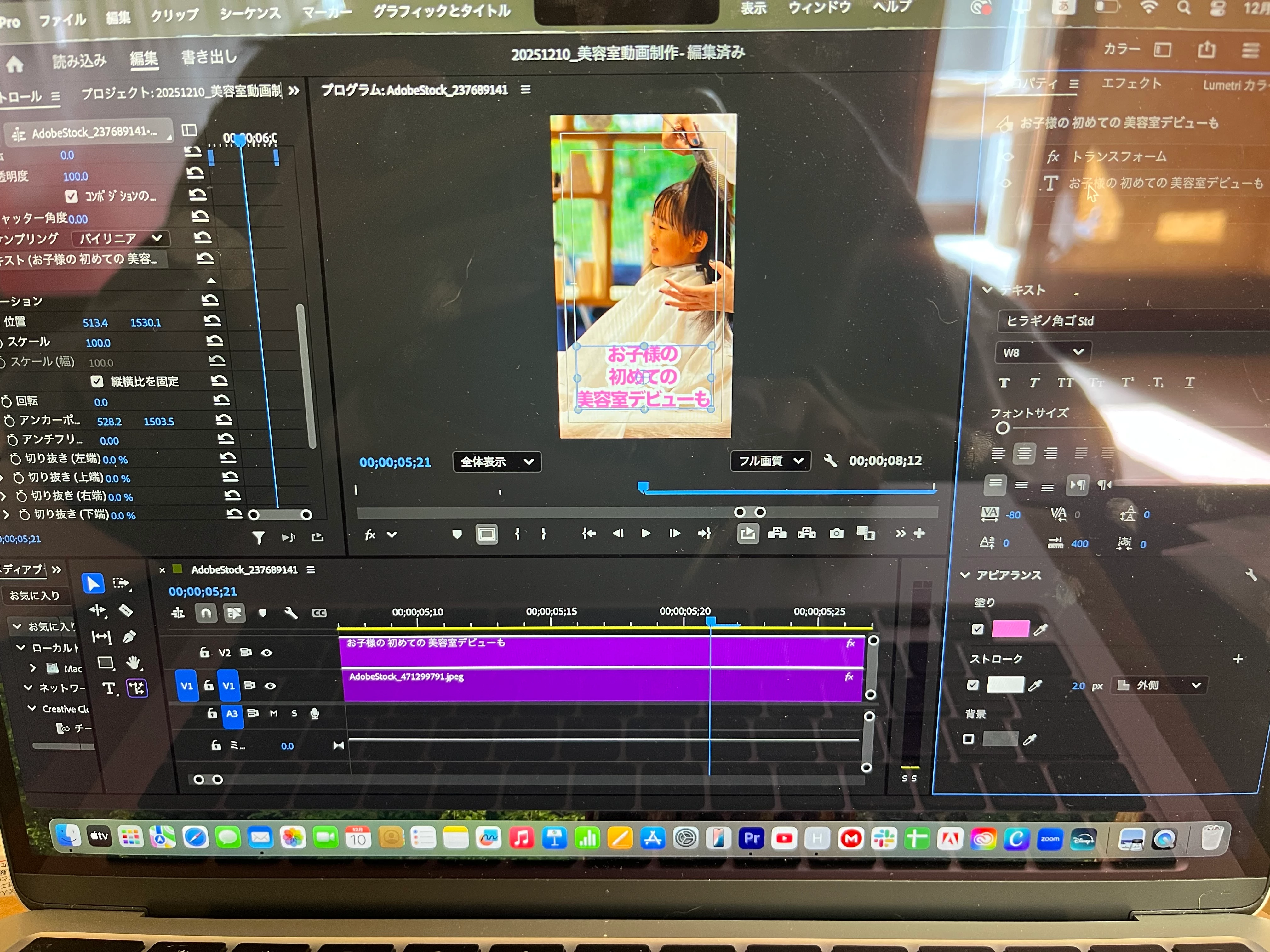This screenshot has width=1270, height=952.
Task: Click Mark In bracket icon
Action: [x=517, y=534]
